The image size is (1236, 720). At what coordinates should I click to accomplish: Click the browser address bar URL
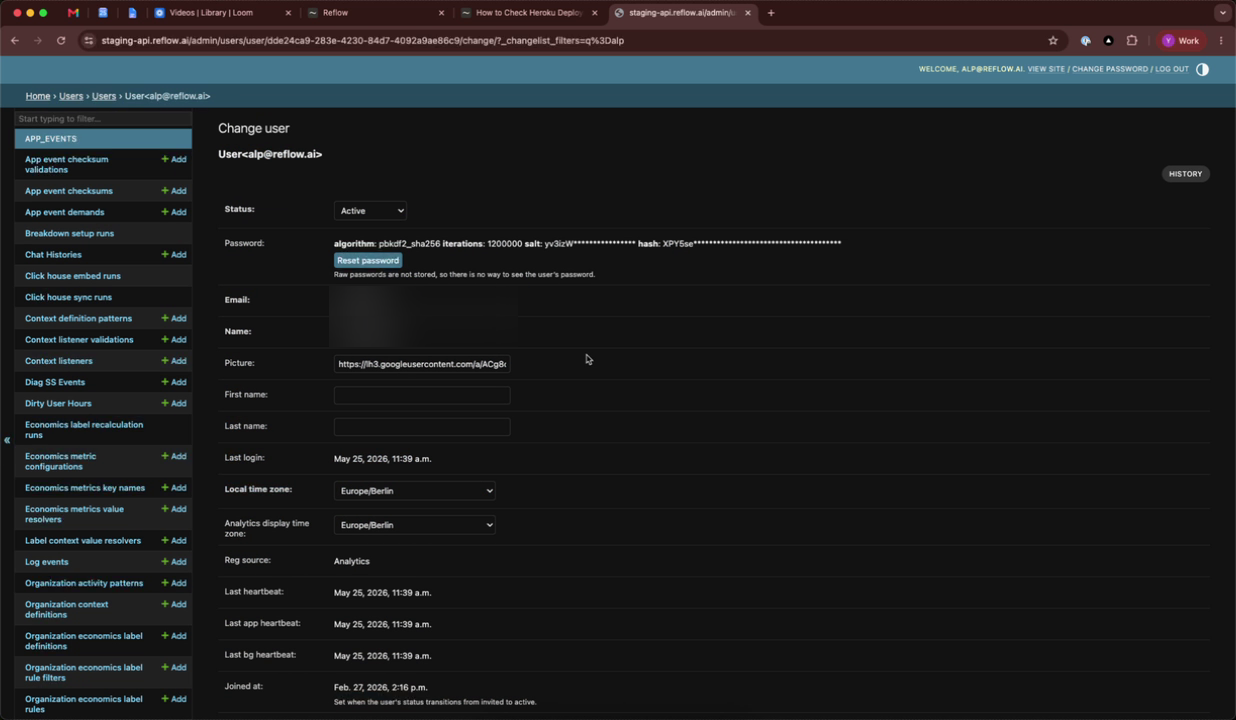[362, 41]
